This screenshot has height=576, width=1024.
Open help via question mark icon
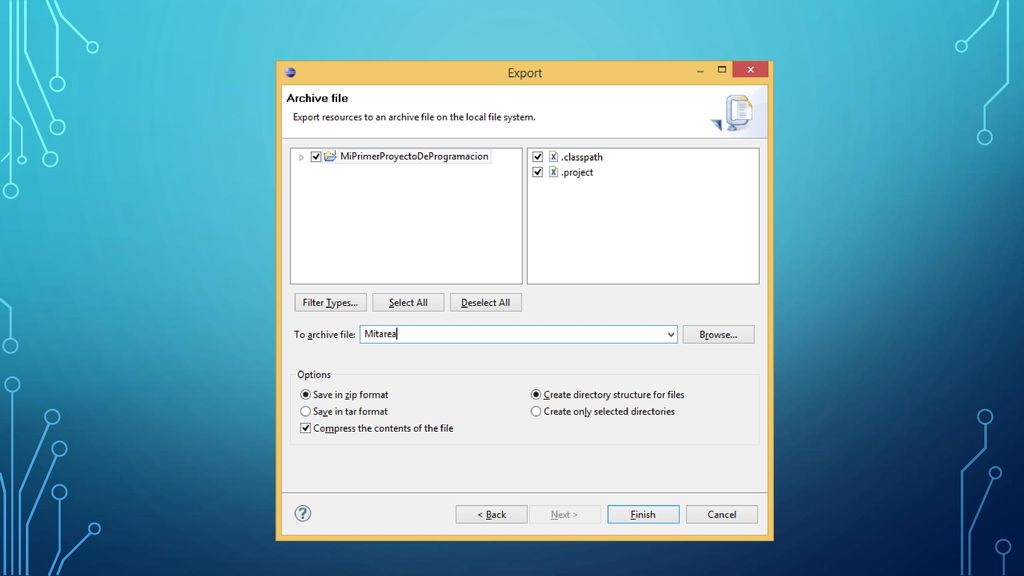point(302,513)
